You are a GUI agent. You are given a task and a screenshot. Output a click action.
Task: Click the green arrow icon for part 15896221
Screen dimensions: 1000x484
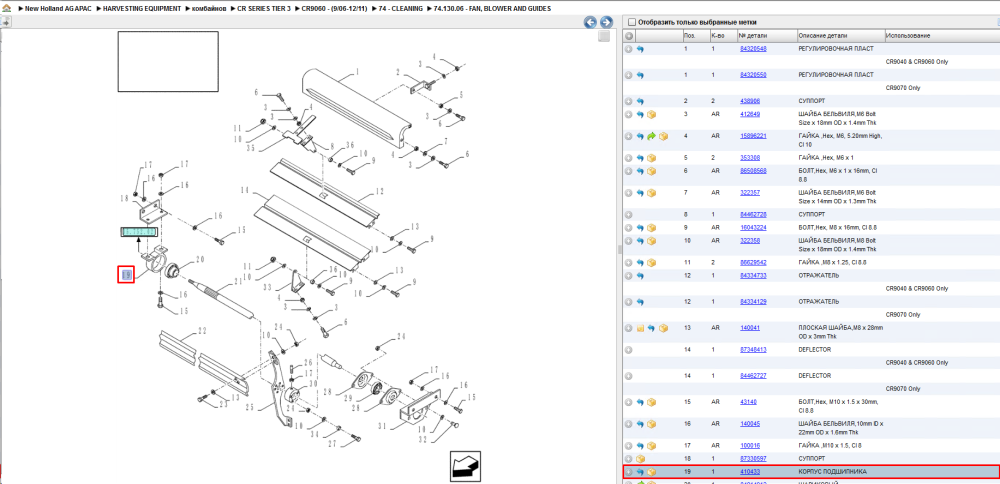pyautogui.click(x=652, y=136)
